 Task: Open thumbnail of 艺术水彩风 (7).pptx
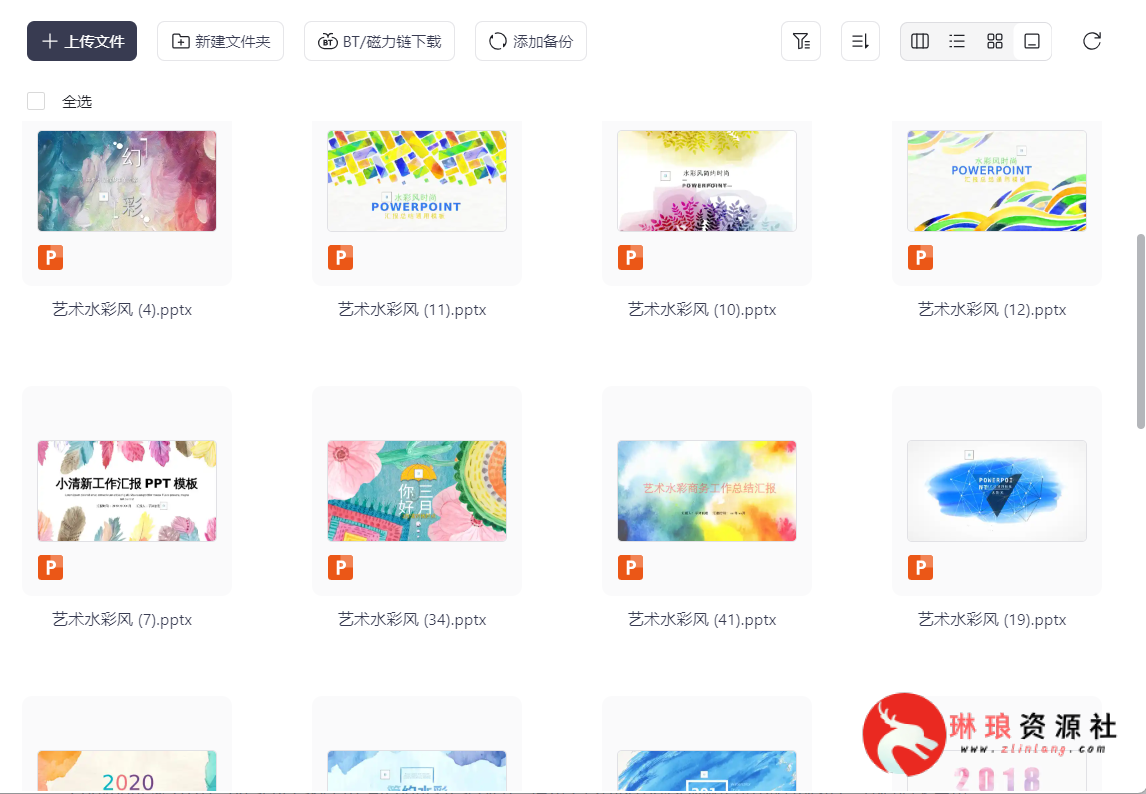click(x=127, y=491)
